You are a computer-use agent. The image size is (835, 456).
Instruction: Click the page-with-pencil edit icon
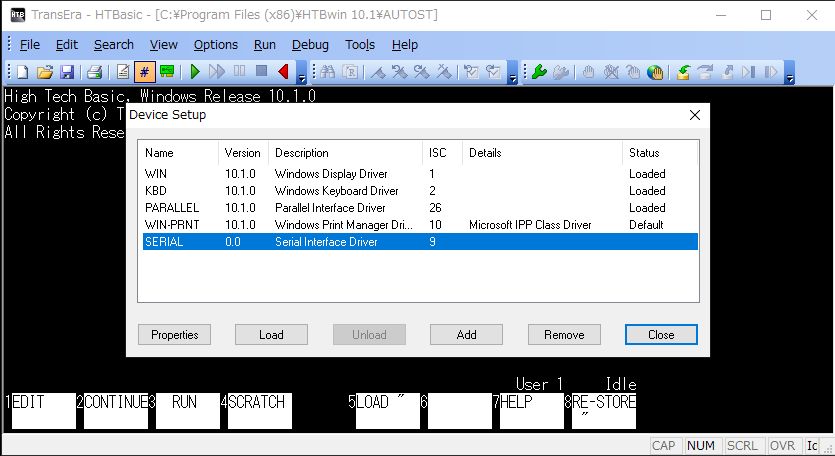point(122,71)
